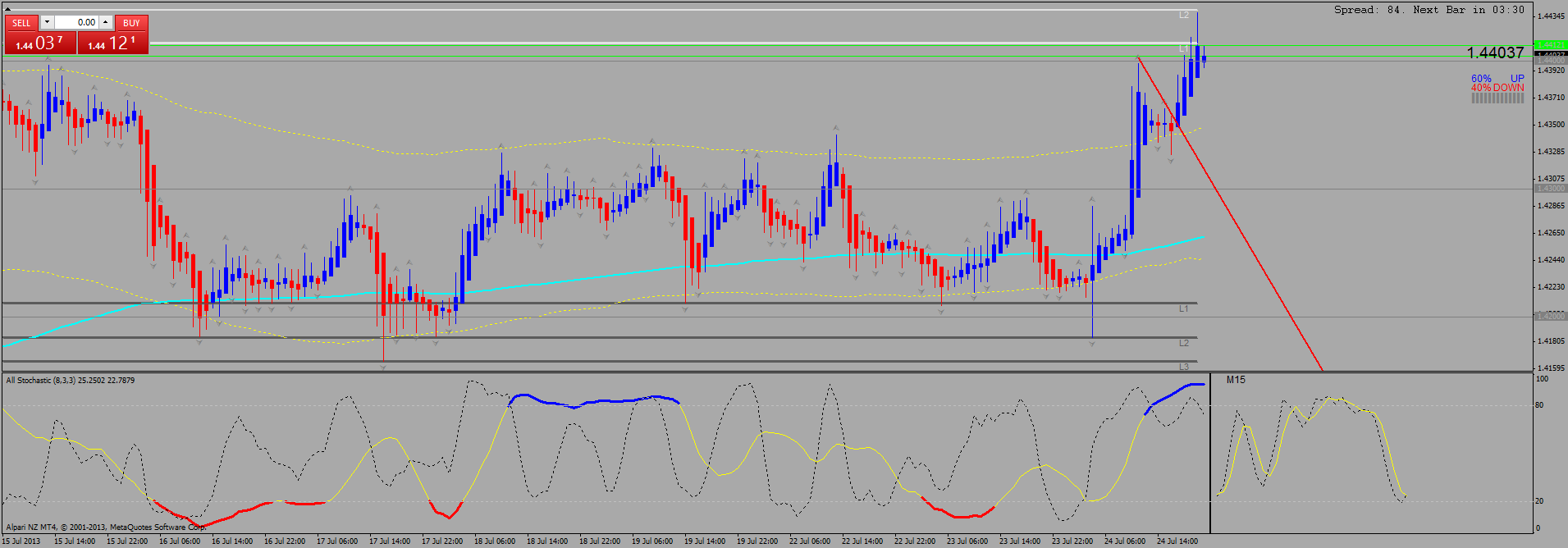This screenshot has width=1568, height=548.
Task: Click the 1.44345 price axis value
Action: [1550, 16]
